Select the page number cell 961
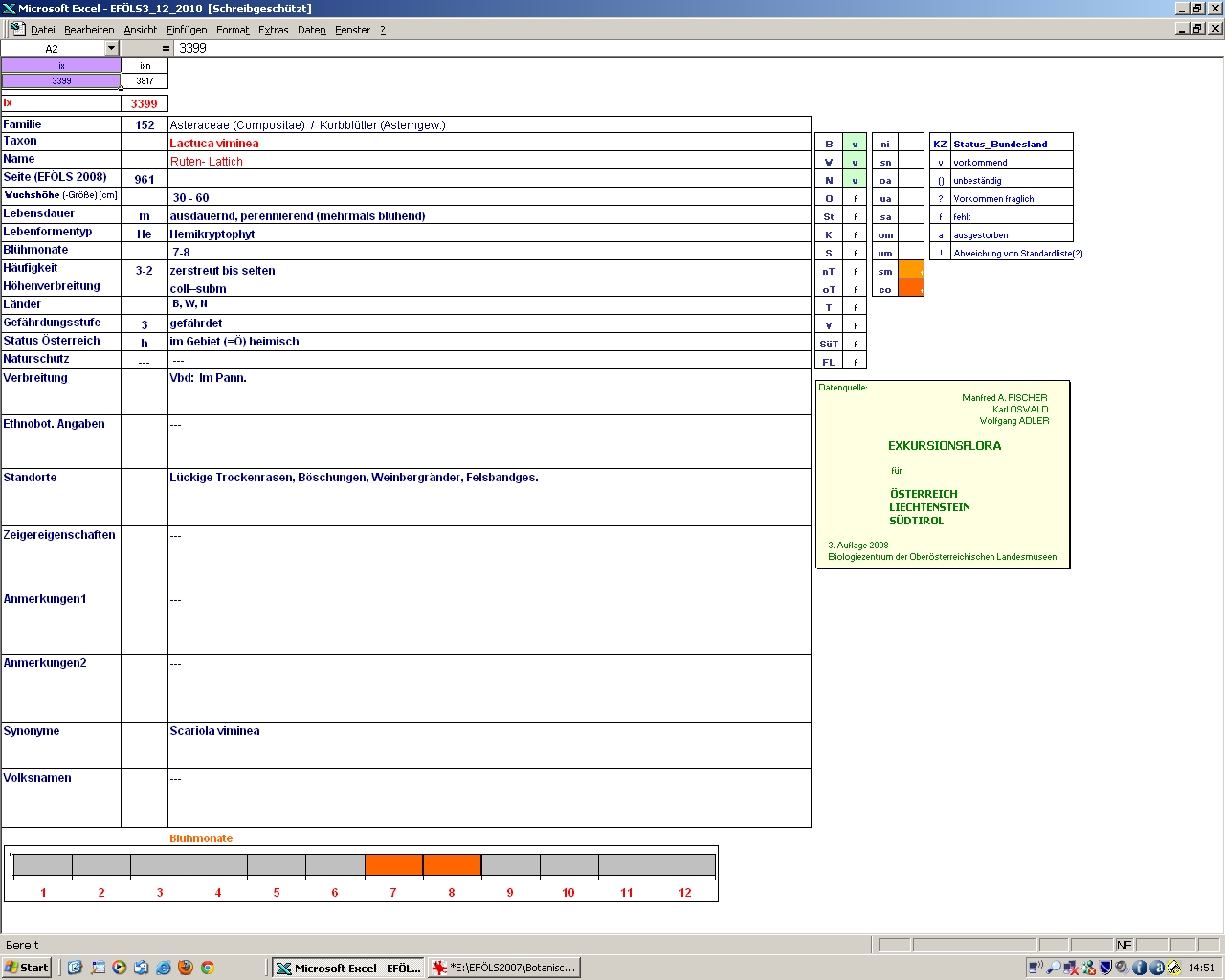 coord(145,179)
